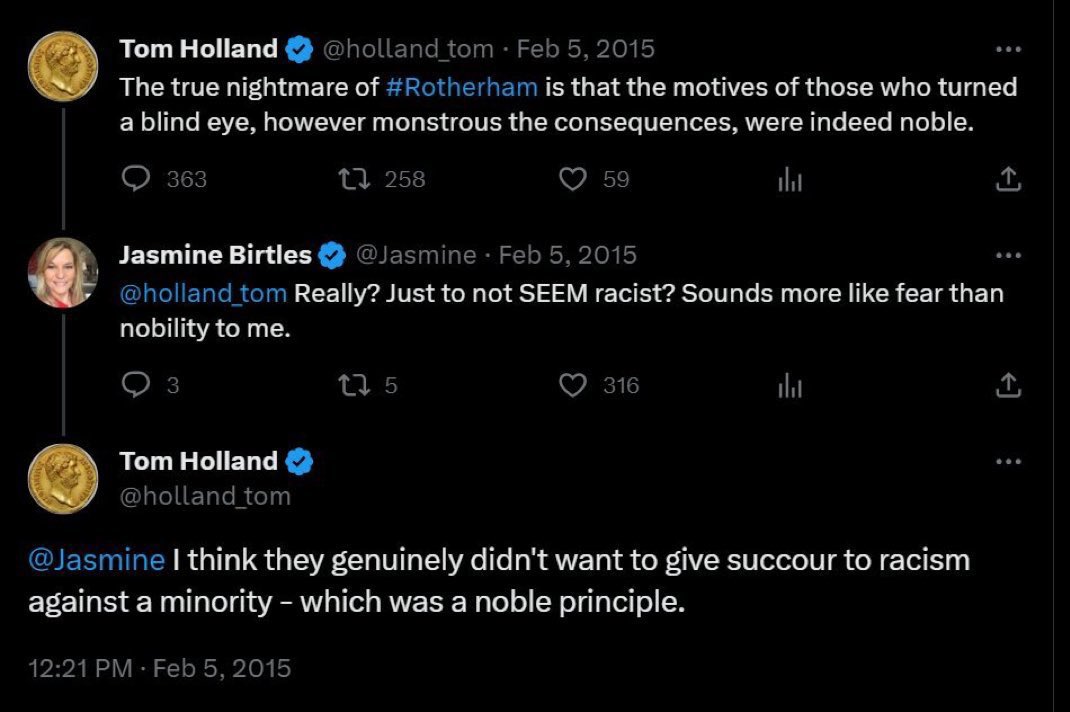Click the 12:21 PM Feb 5, 2015 timestamp
The width and height of the screenshot is (1070, 712).
pos(159,668)
